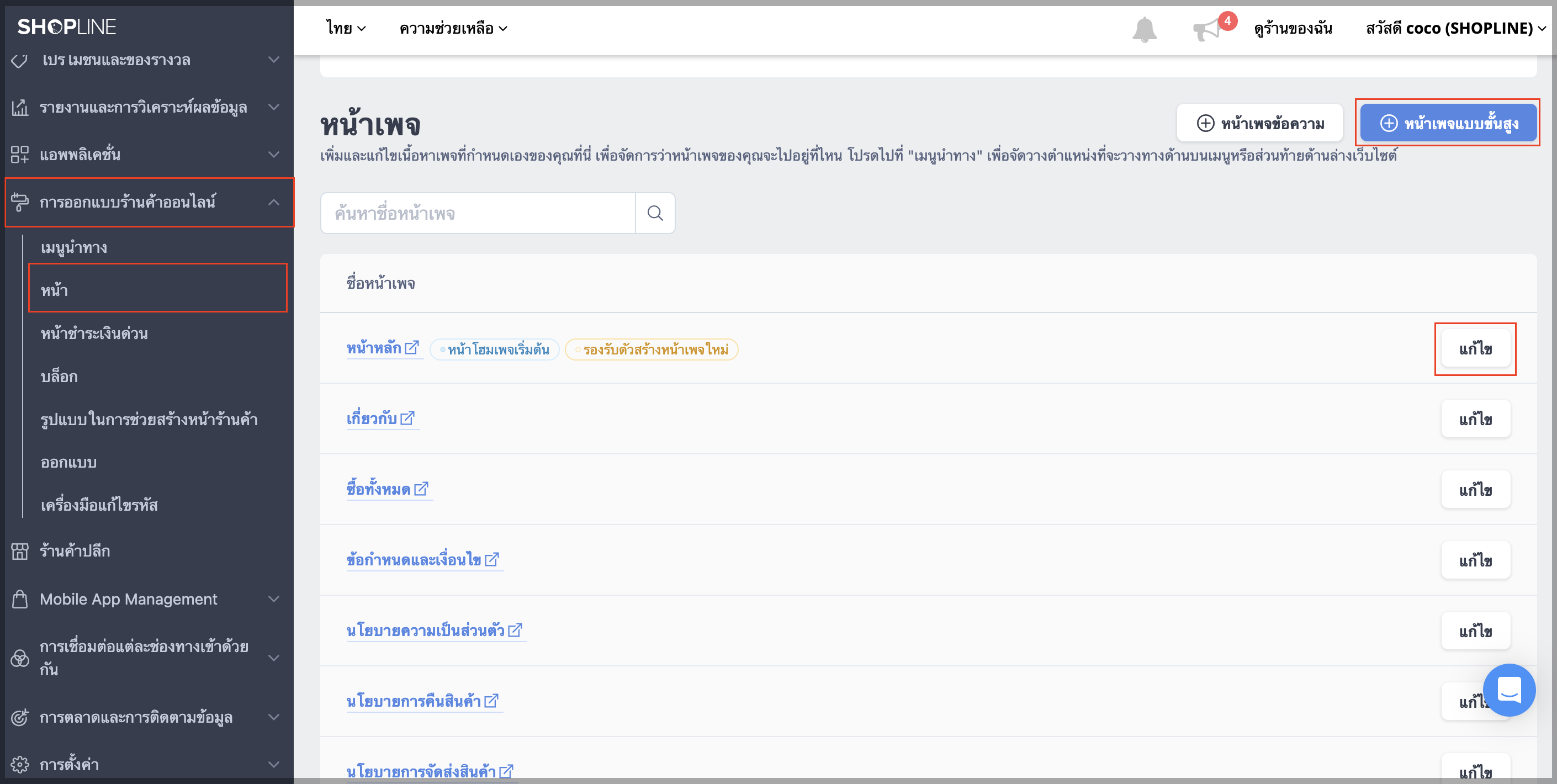The width and height of the screenshot is (1557, 784).
Task: Open the หน้าหลัก page link
Action: pos(374,348)
